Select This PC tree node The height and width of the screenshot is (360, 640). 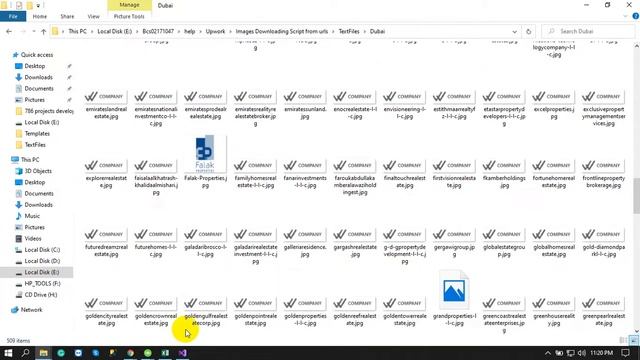pyautogui.click(x=25, y=160)
